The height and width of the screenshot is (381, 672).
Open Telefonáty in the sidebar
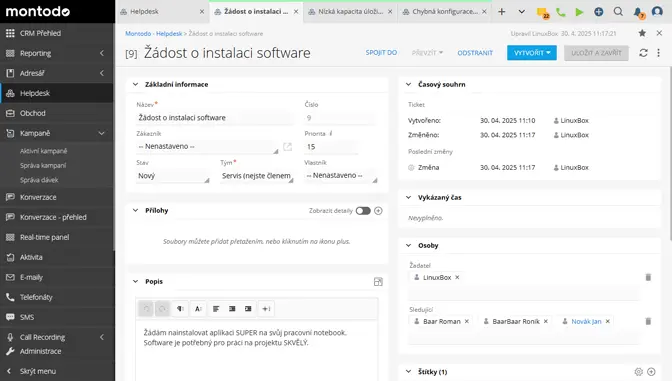[x=57, y=297]
